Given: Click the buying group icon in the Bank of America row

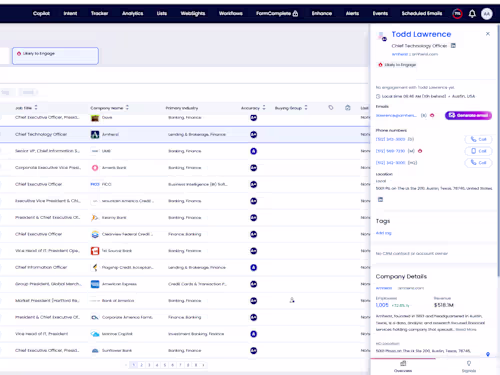Looking at the screenshot, I should [x=292, y=300].
